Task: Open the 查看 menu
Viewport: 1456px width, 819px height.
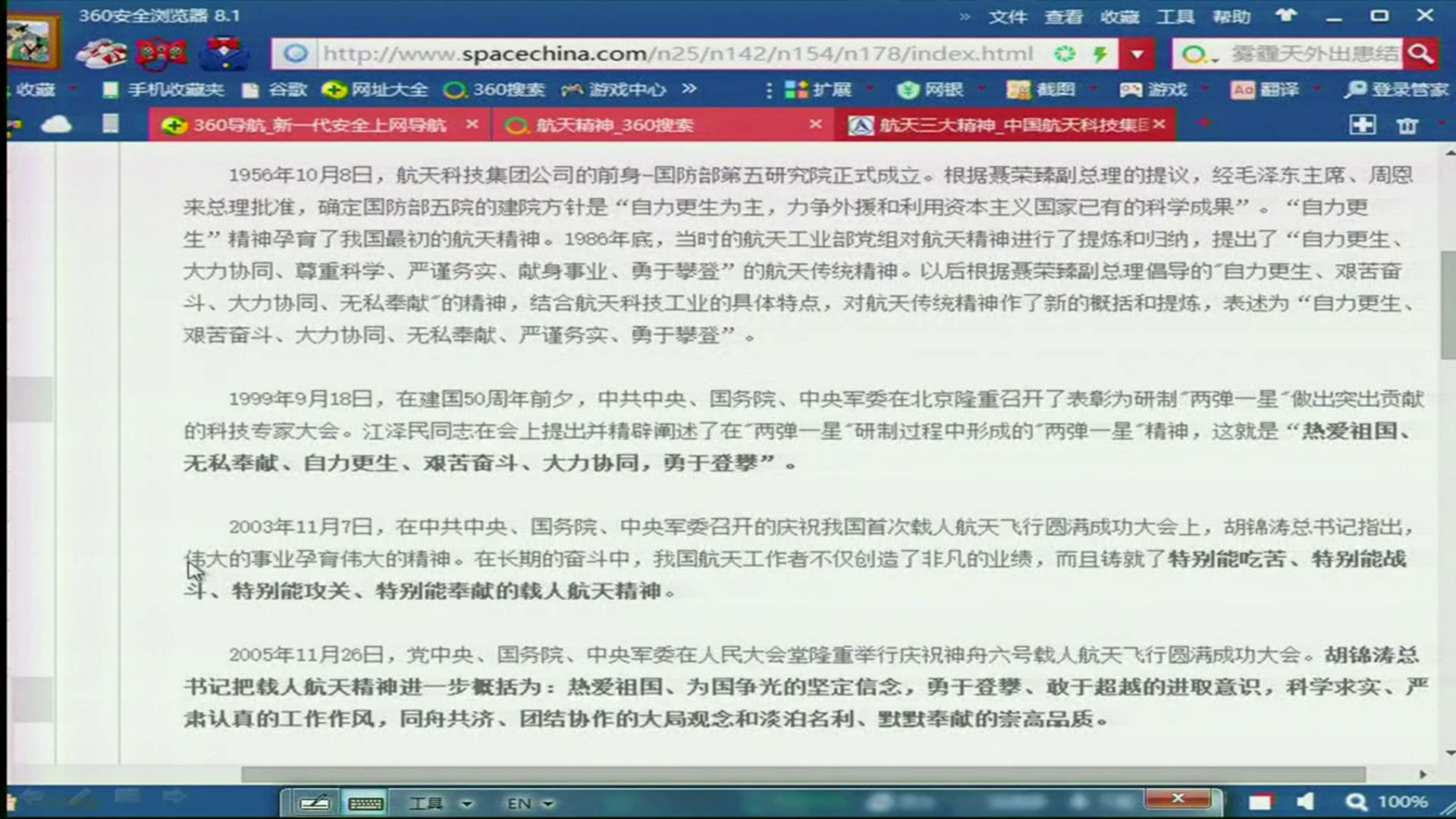Action: (1063, 17)
